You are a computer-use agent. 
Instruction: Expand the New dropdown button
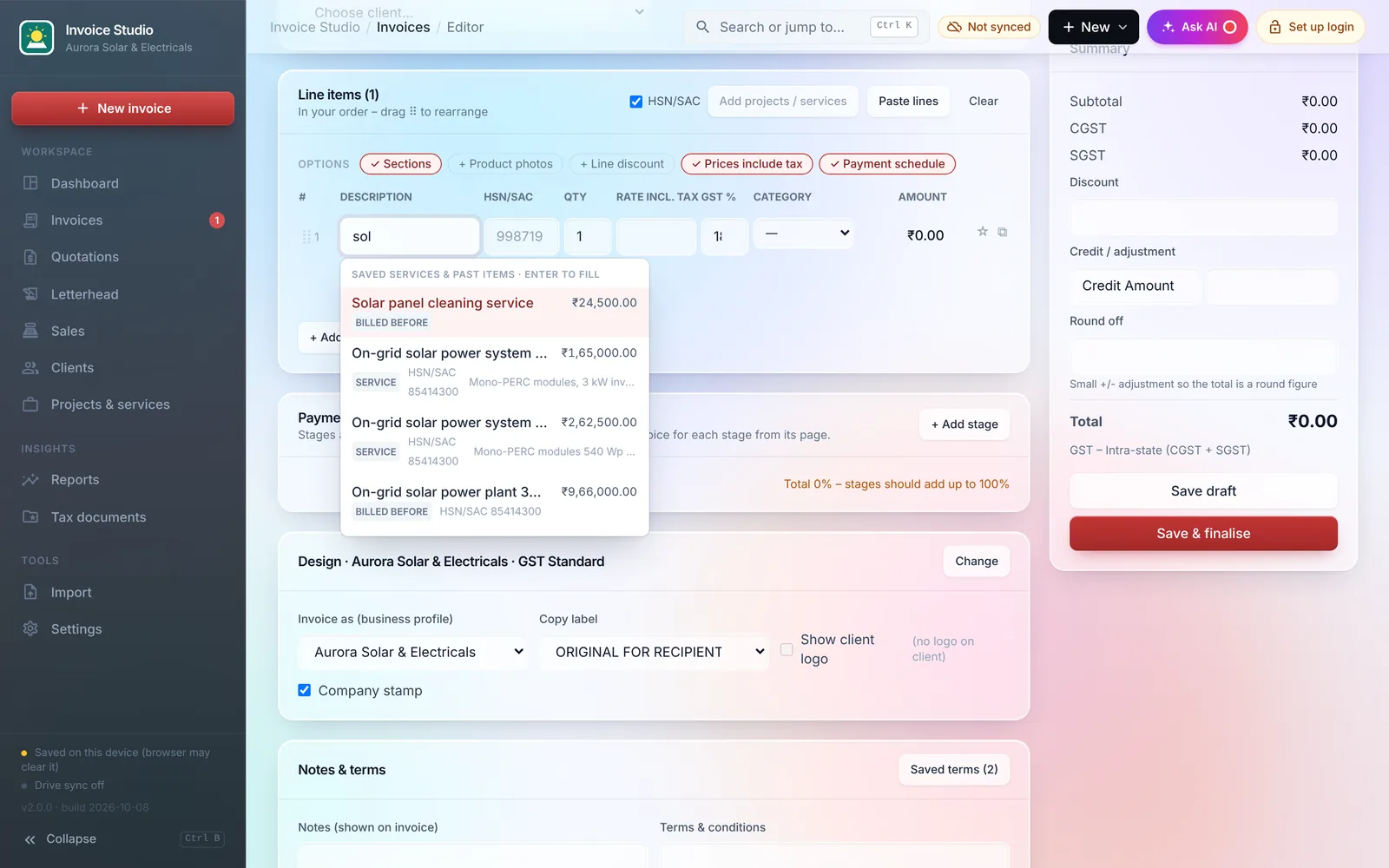tap(1094, 27)
